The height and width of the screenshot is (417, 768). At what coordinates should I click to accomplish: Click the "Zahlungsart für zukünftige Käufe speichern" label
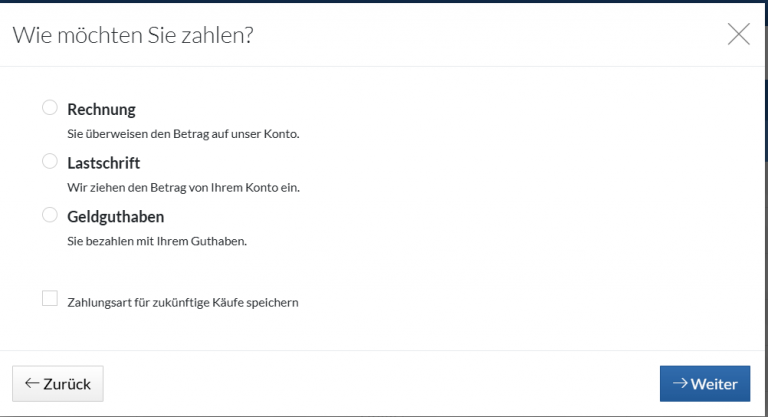pos(183,301)
